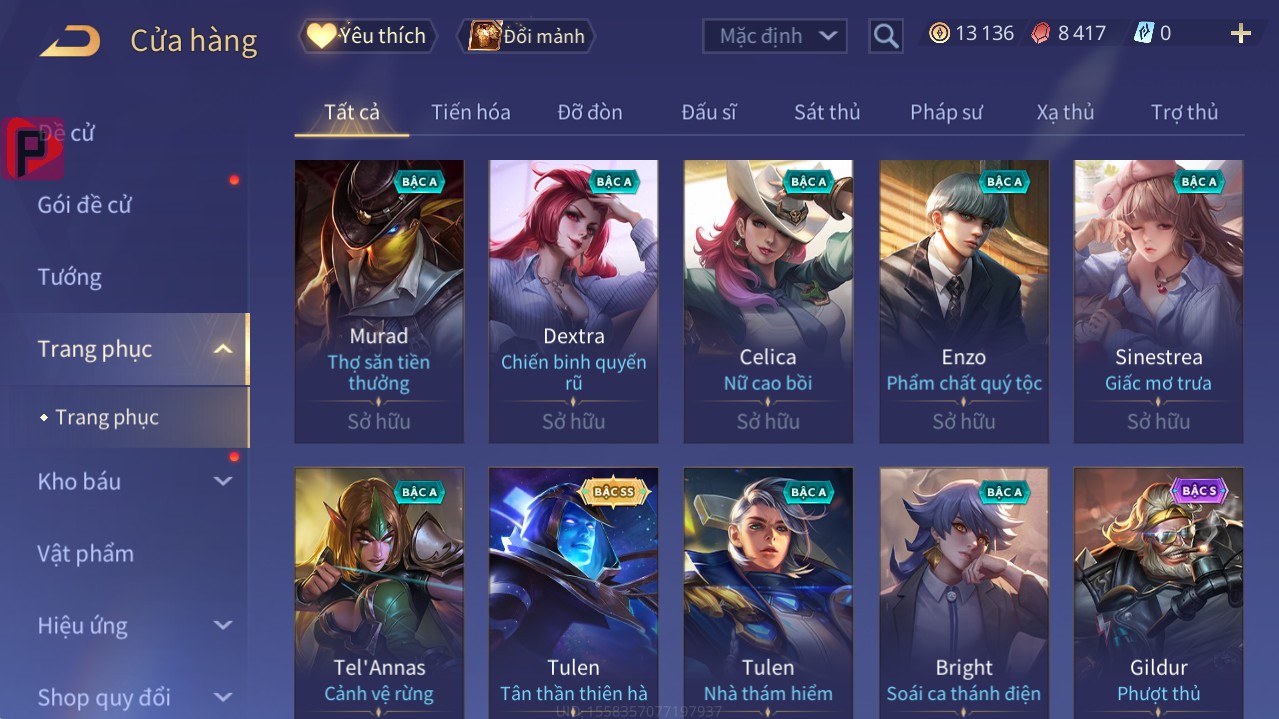The height and width of the screenshot is (719, 1279).
Task: Select the Tiến hóa filter tab
Action: tap(471, 112)
